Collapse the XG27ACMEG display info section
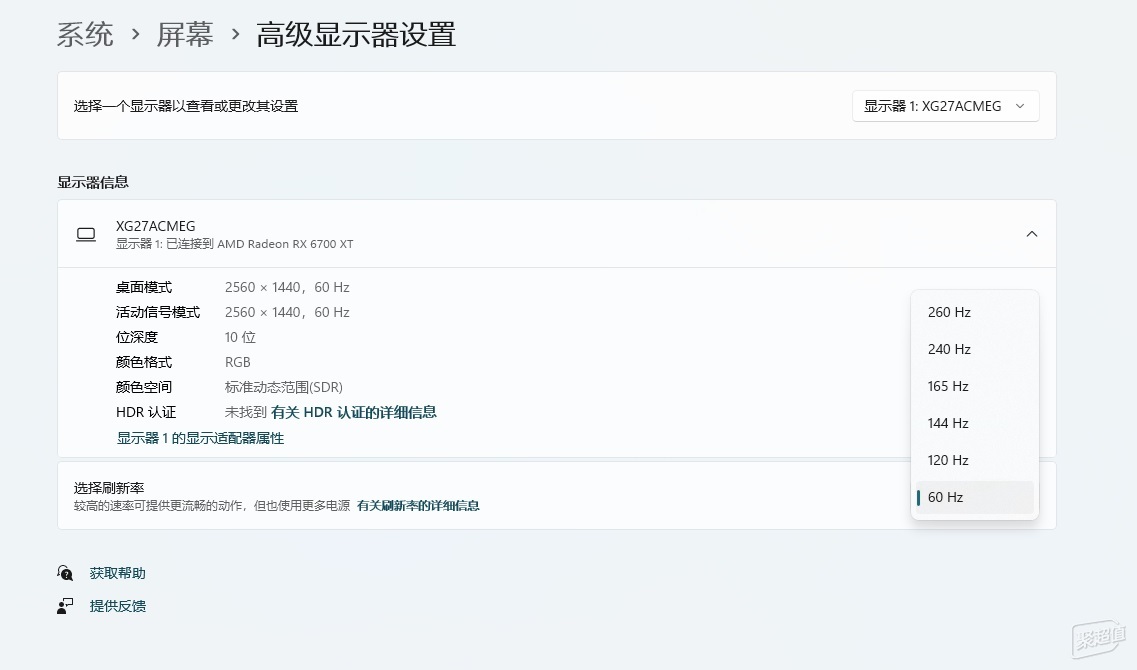The height and width of the screenshot is (670, 1137). [1032, 234]
